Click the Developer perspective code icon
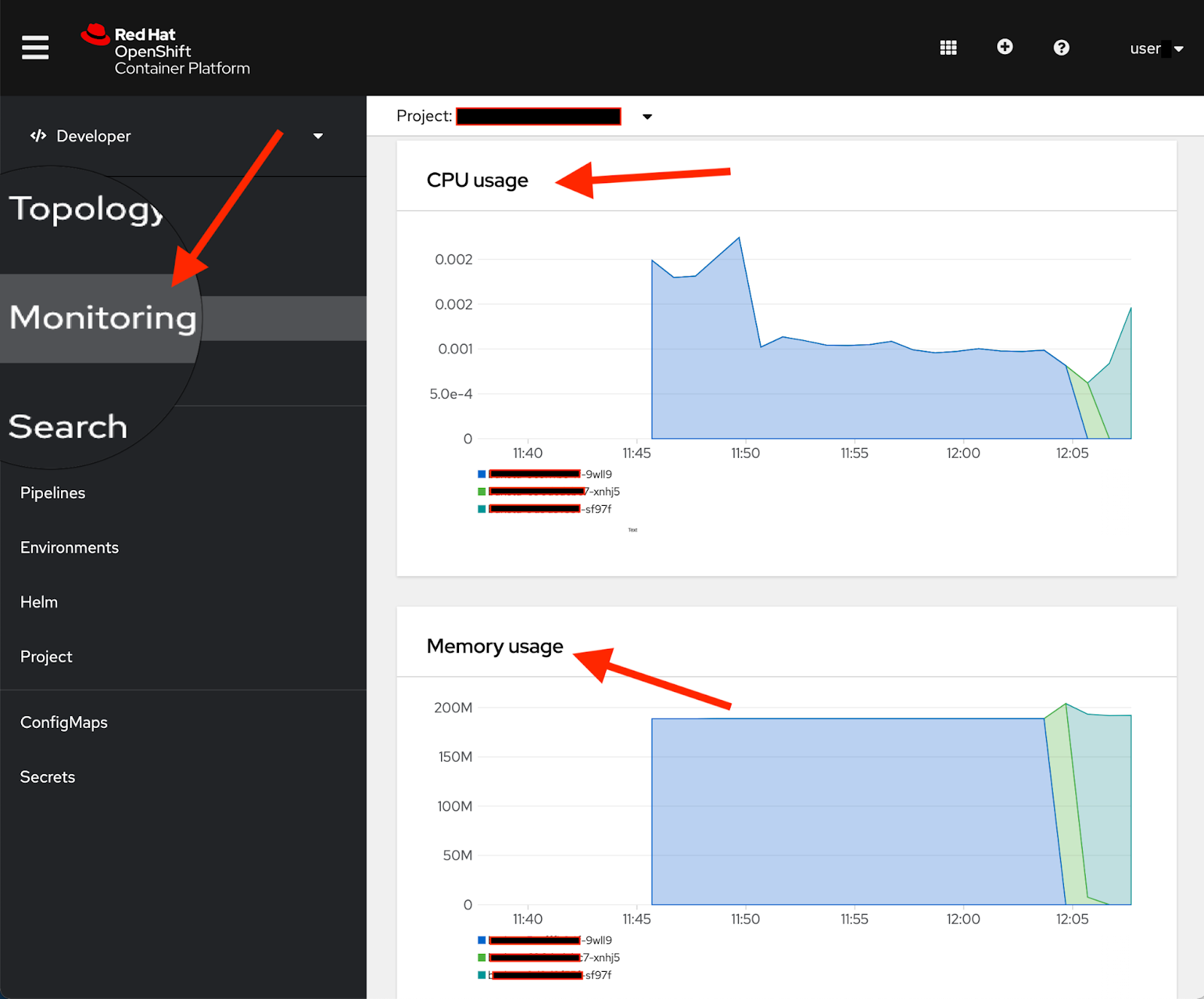Image resolution: width=1204 pixels, height=999 pixels. pos(38,136)
